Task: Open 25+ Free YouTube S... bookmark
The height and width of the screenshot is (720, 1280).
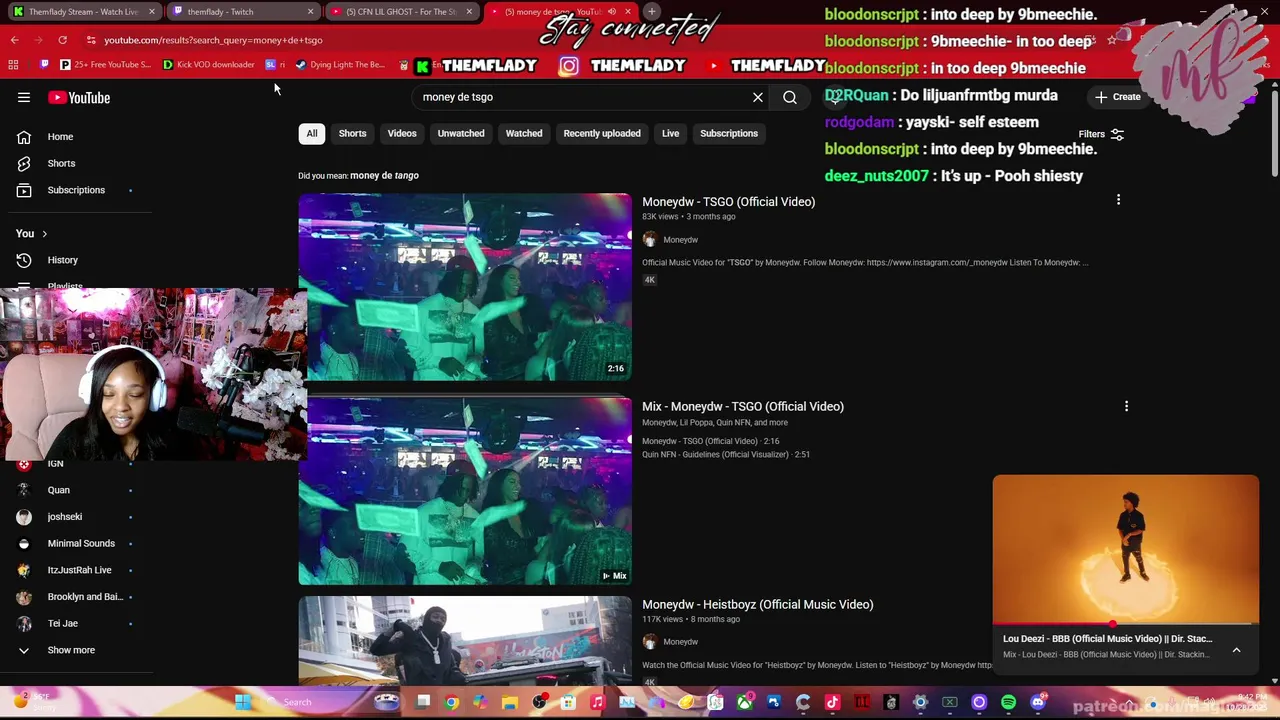Action: (105, 65)
